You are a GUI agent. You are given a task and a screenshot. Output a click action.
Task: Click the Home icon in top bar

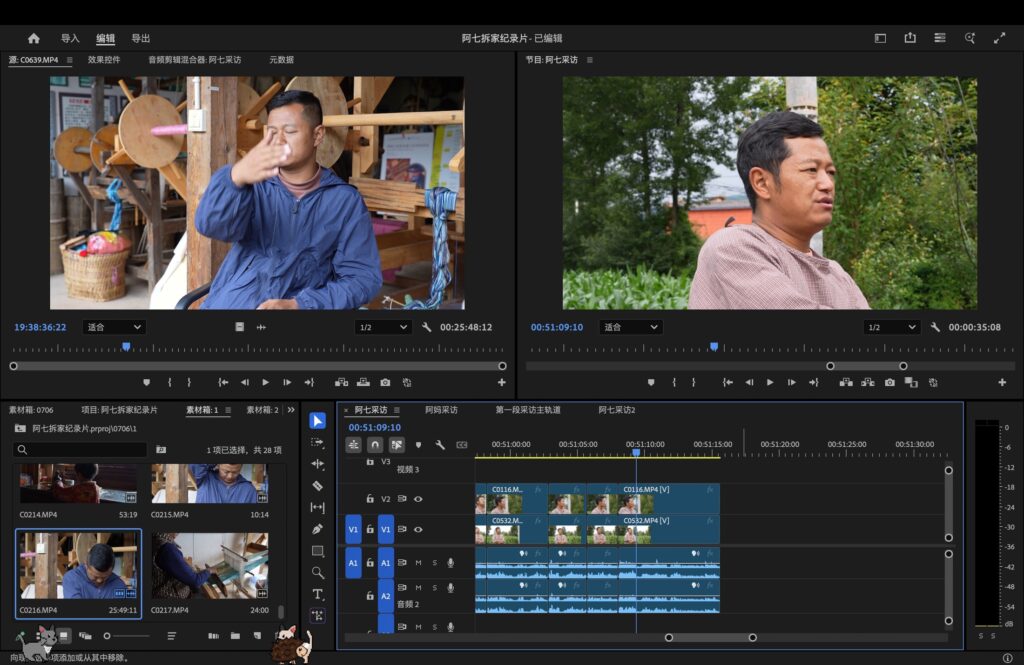point(34,38)
